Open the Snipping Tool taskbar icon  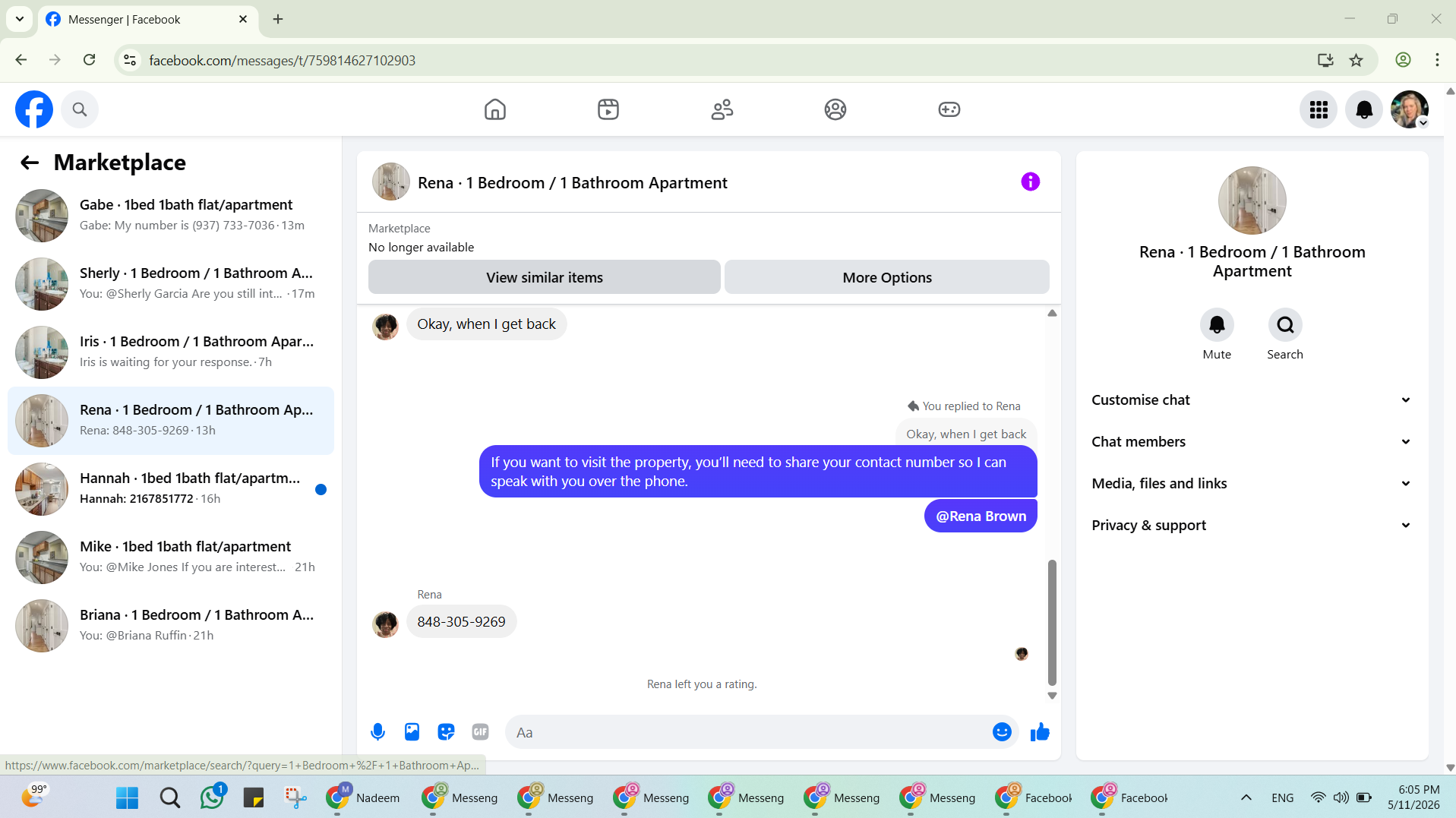coord(295,797)
